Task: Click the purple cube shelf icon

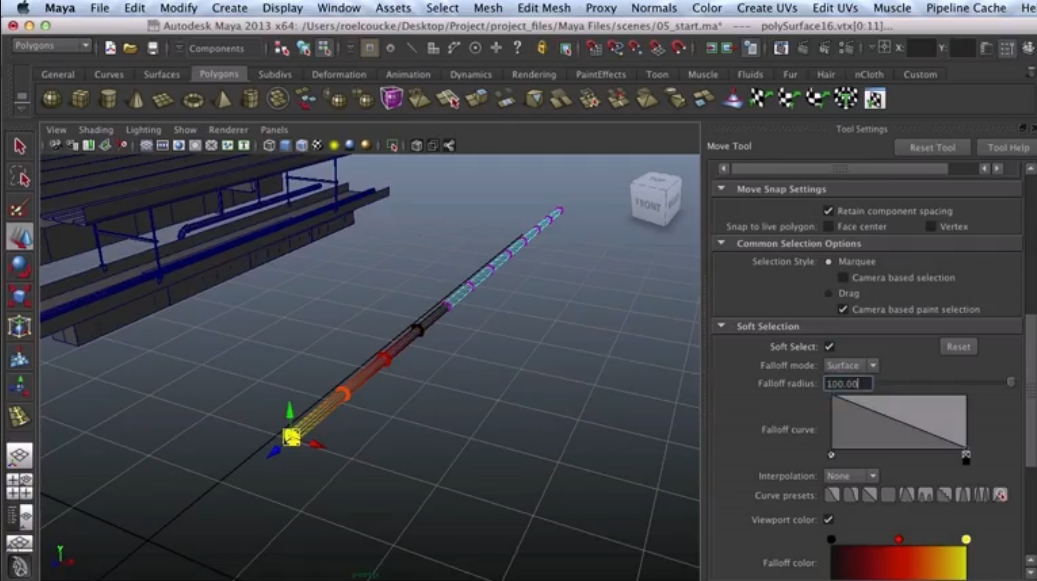Action: point(392,99)
